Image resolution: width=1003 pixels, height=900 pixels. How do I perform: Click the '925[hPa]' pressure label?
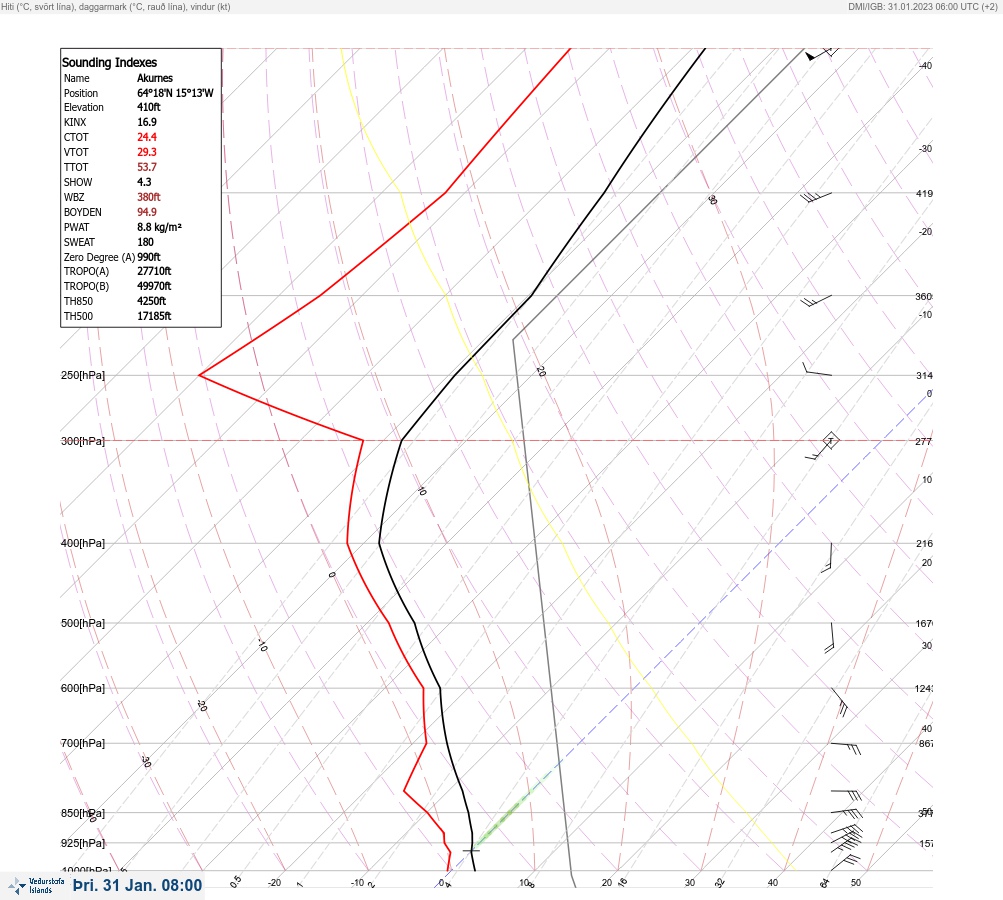pyautogui.click(x=83, y=843)
